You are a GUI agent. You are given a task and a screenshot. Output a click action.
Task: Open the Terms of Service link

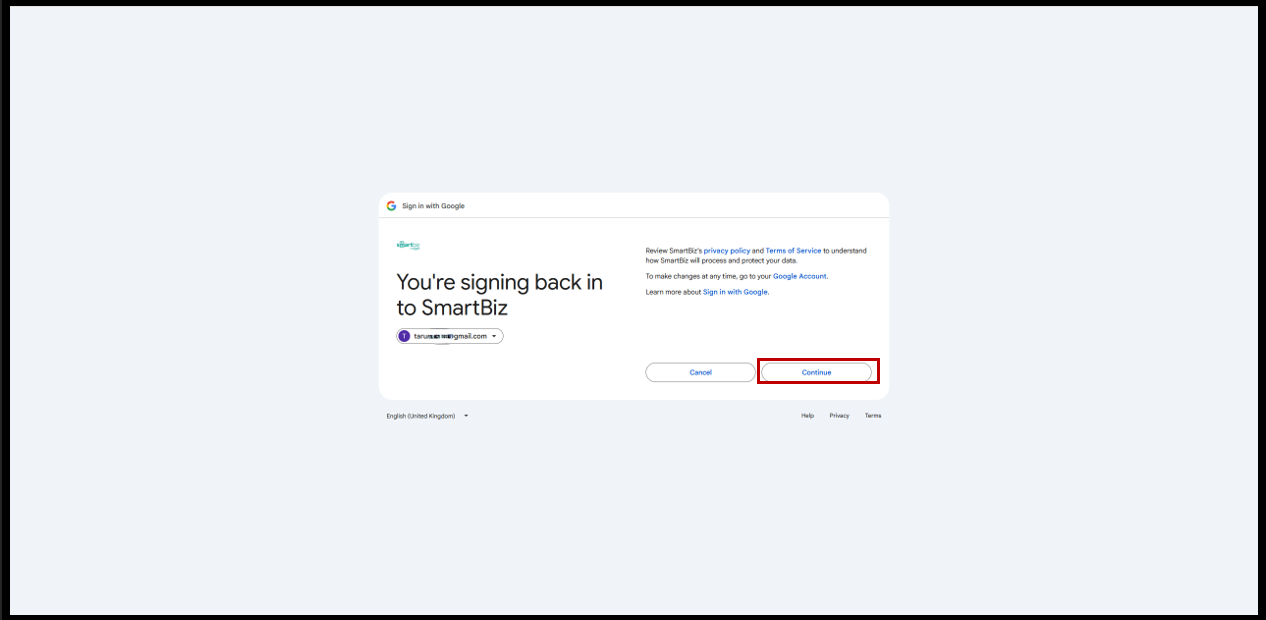point(793,251)
